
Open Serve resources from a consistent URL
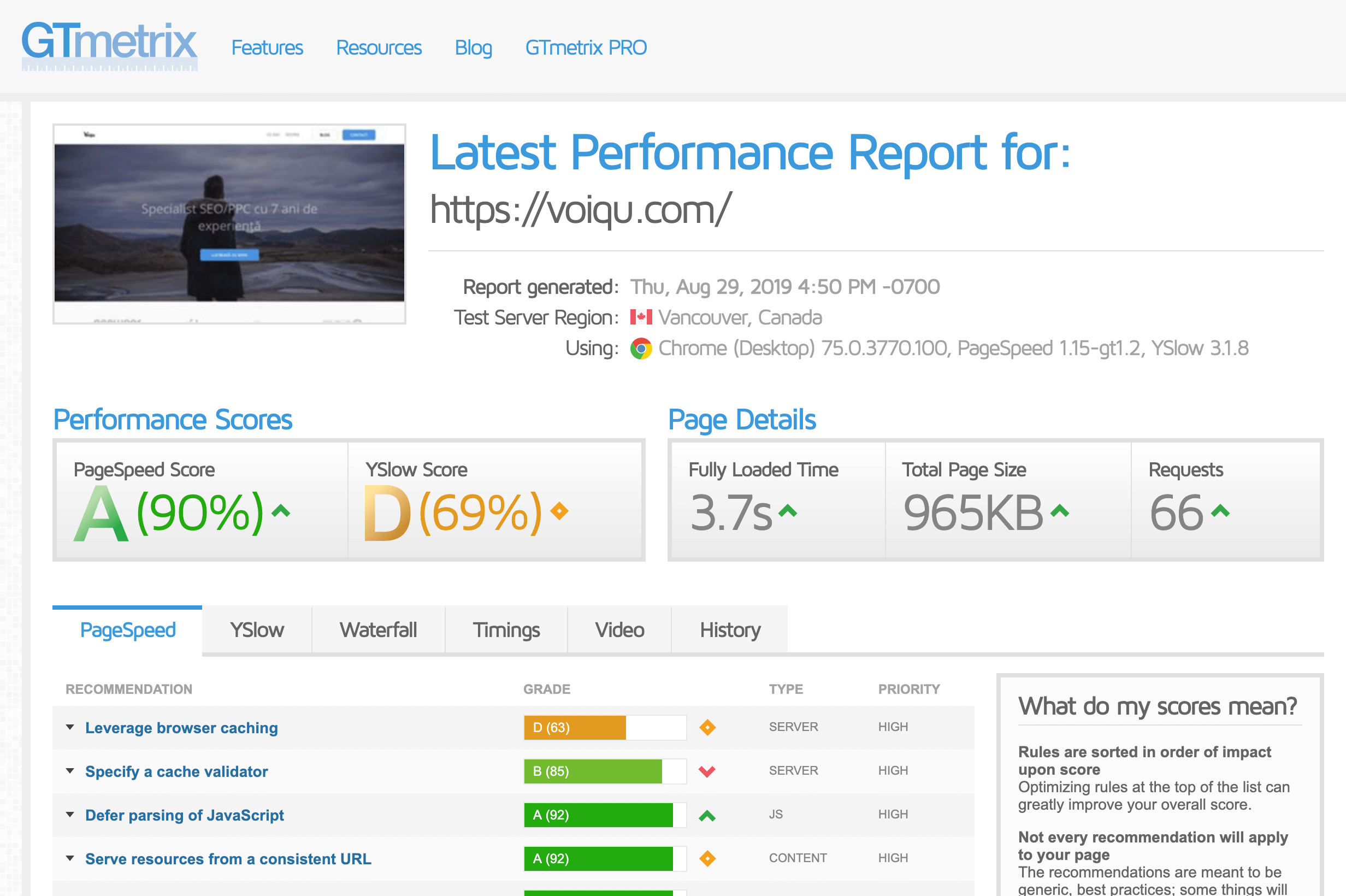[228, 859]
